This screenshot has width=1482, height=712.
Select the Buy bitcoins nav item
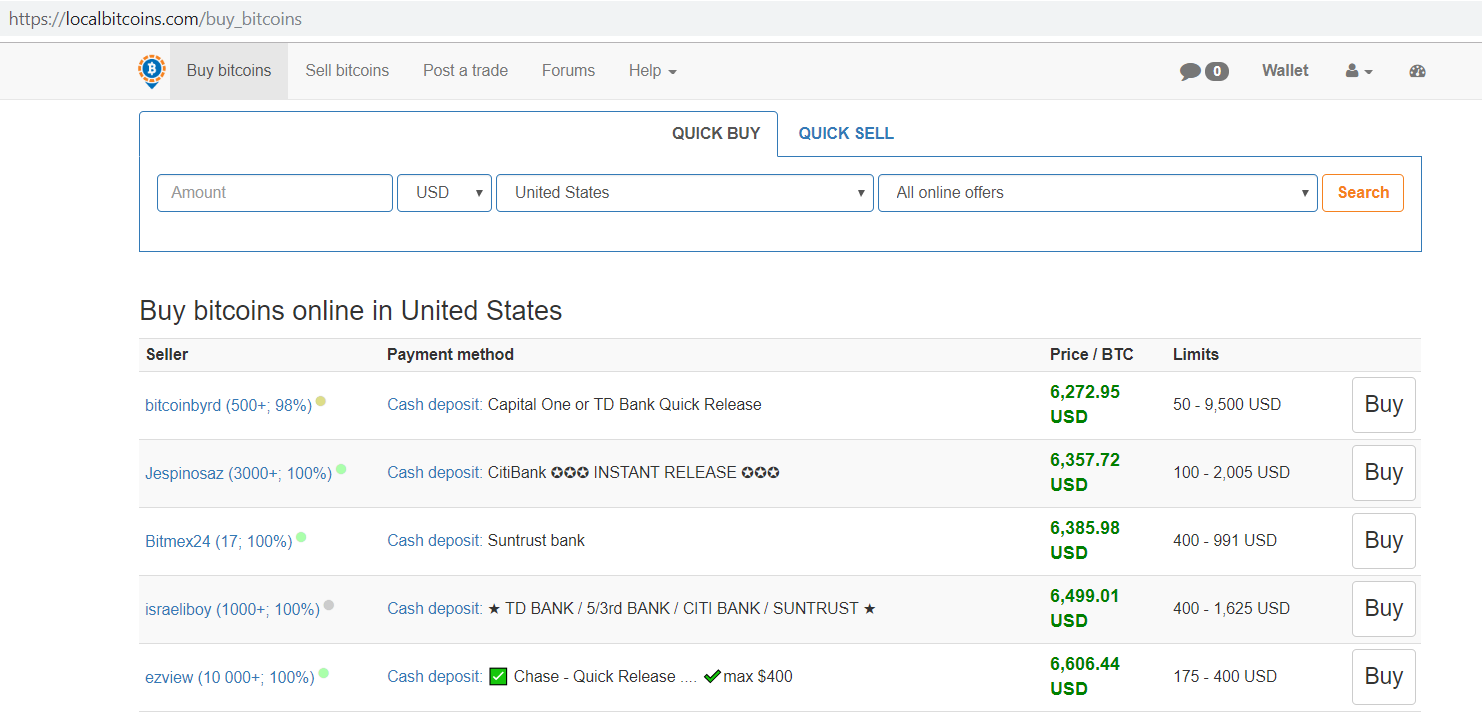229,71
